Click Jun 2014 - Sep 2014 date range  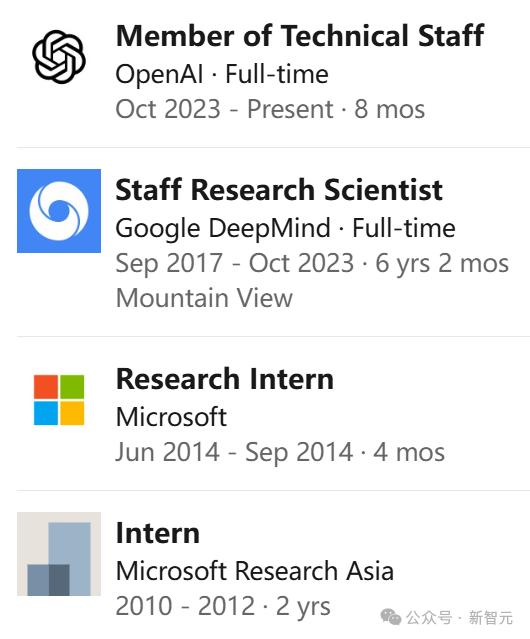[234, 452]
